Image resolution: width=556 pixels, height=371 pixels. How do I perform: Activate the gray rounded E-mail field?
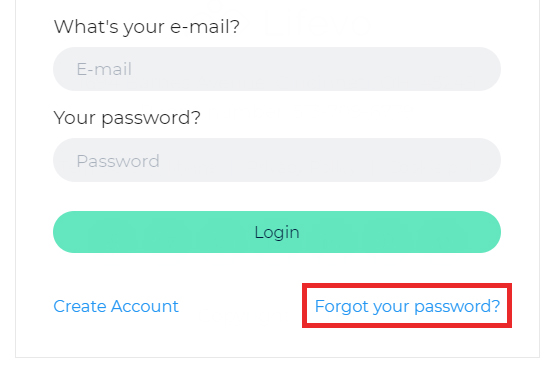coord(277,69)
